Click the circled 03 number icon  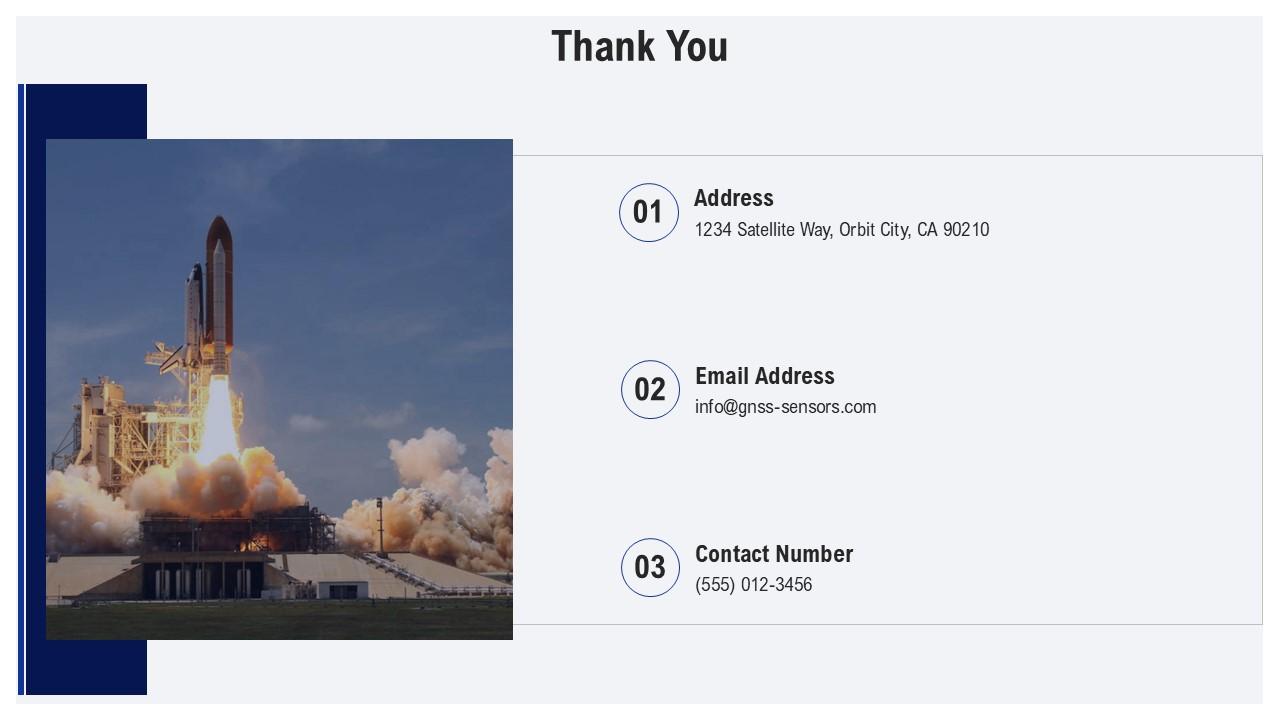(650, 567)
